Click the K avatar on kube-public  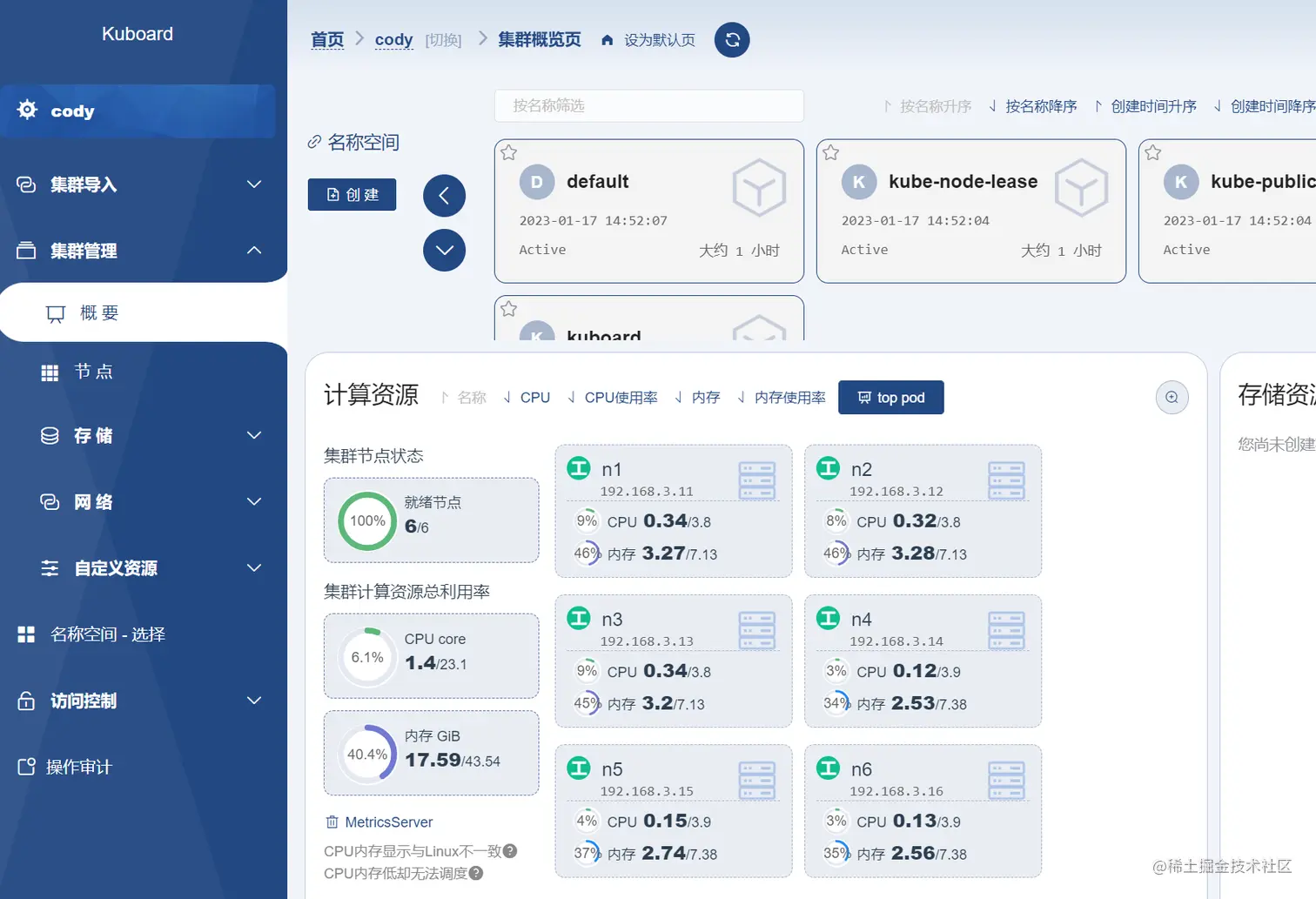tap(1181, 182)
